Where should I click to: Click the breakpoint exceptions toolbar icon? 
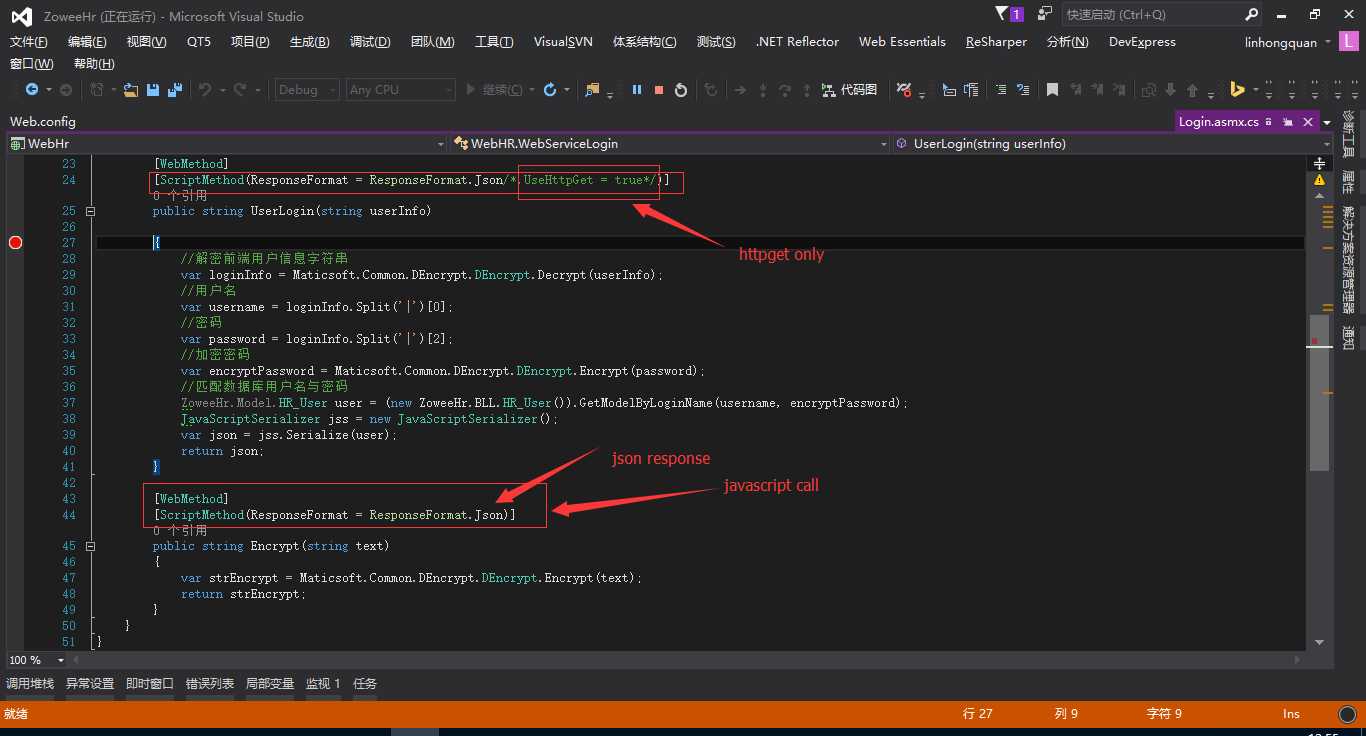coord(903,90)
